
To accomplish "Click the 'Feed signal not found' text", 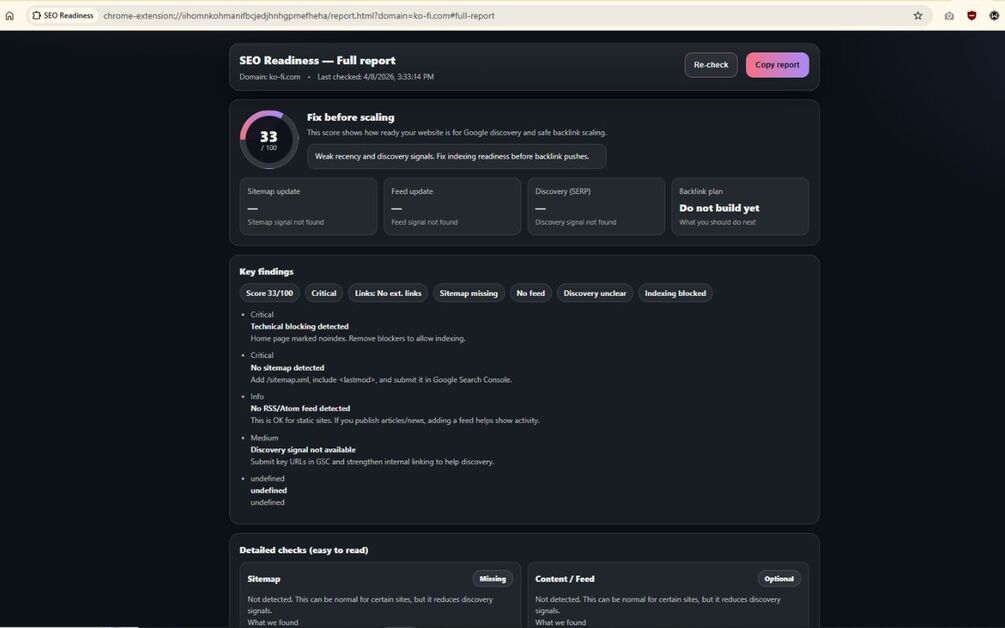I will [424, 222].
